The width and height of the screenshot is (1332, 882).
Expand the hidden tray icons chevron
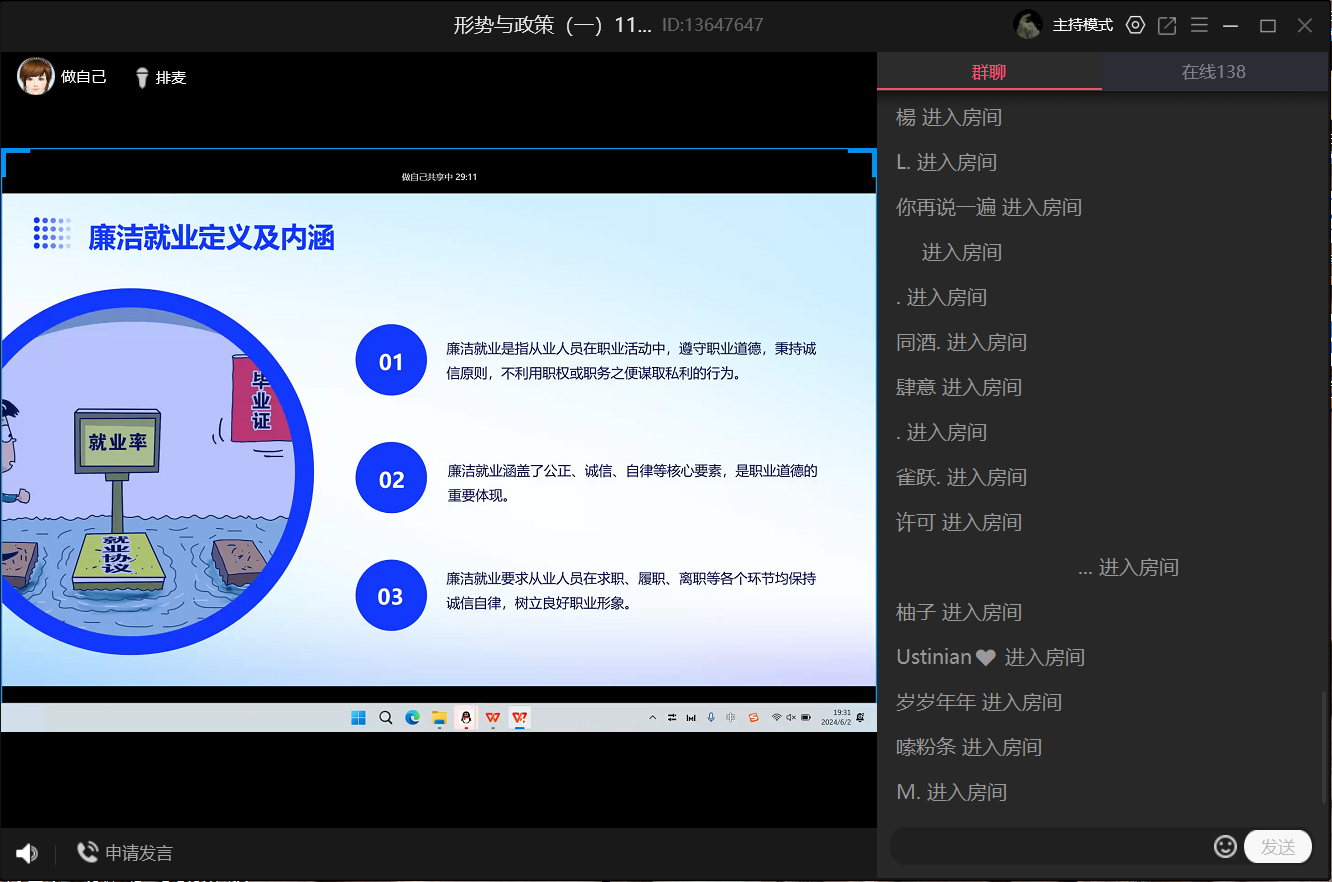[653, 718]
